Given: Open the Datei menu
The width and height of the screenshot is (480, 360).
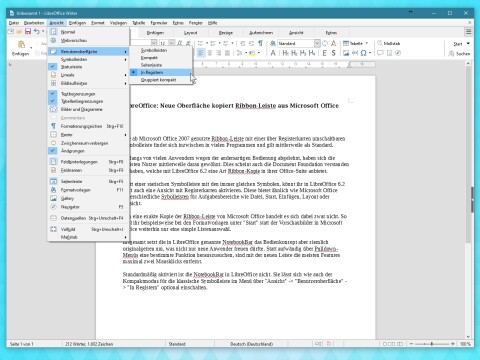Looking at the screenshot, I should click(x=14, y=23).
